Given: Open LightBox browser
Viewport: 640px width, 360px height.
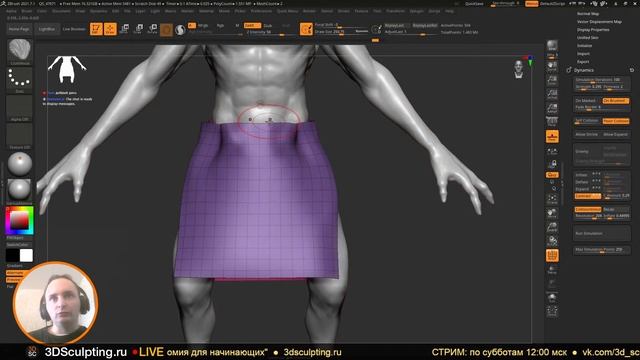Looking at the screenshot, I should 47,29.
